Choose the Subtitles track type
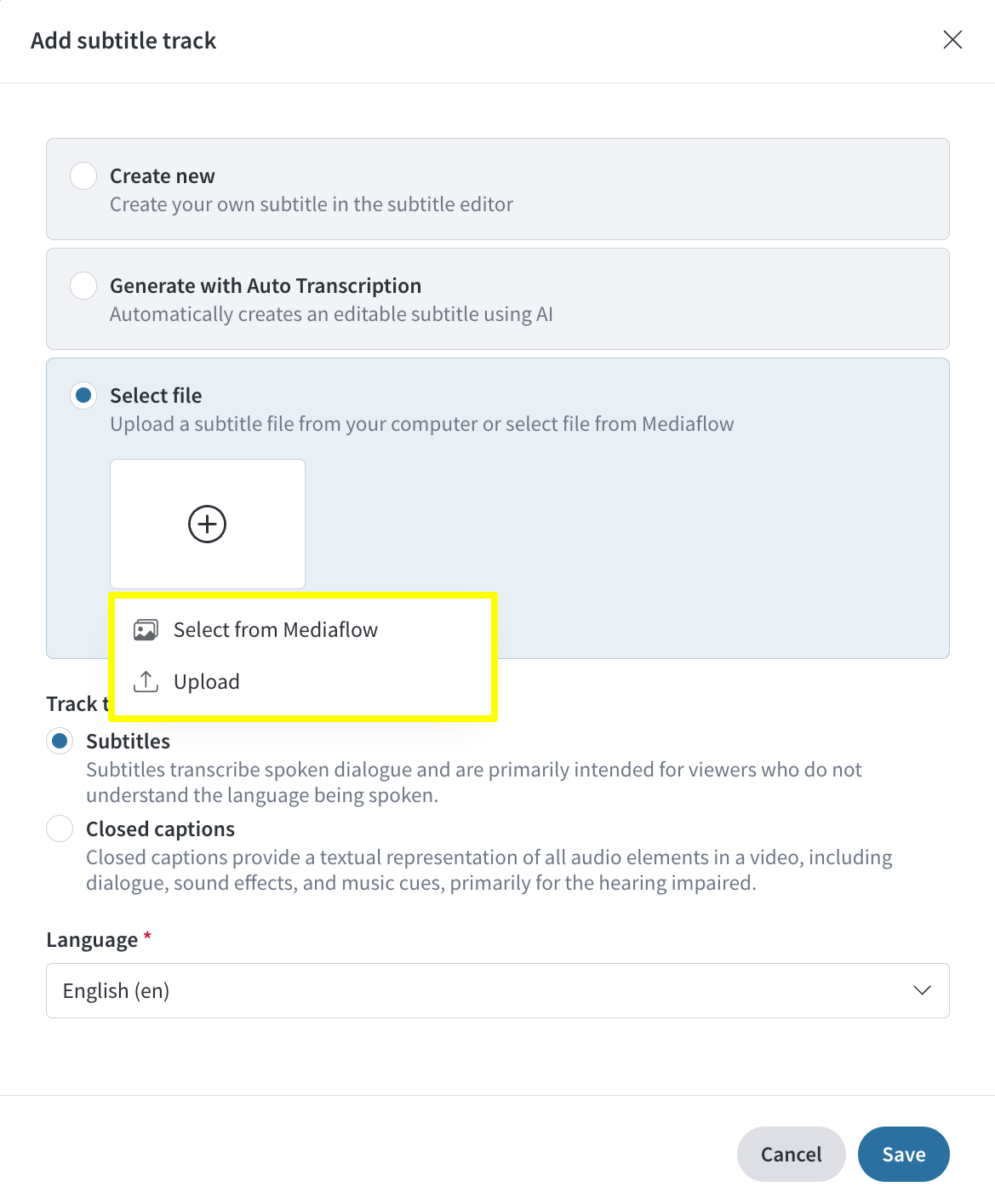The width and height of the screenshot is (995, 1204). 60,742
